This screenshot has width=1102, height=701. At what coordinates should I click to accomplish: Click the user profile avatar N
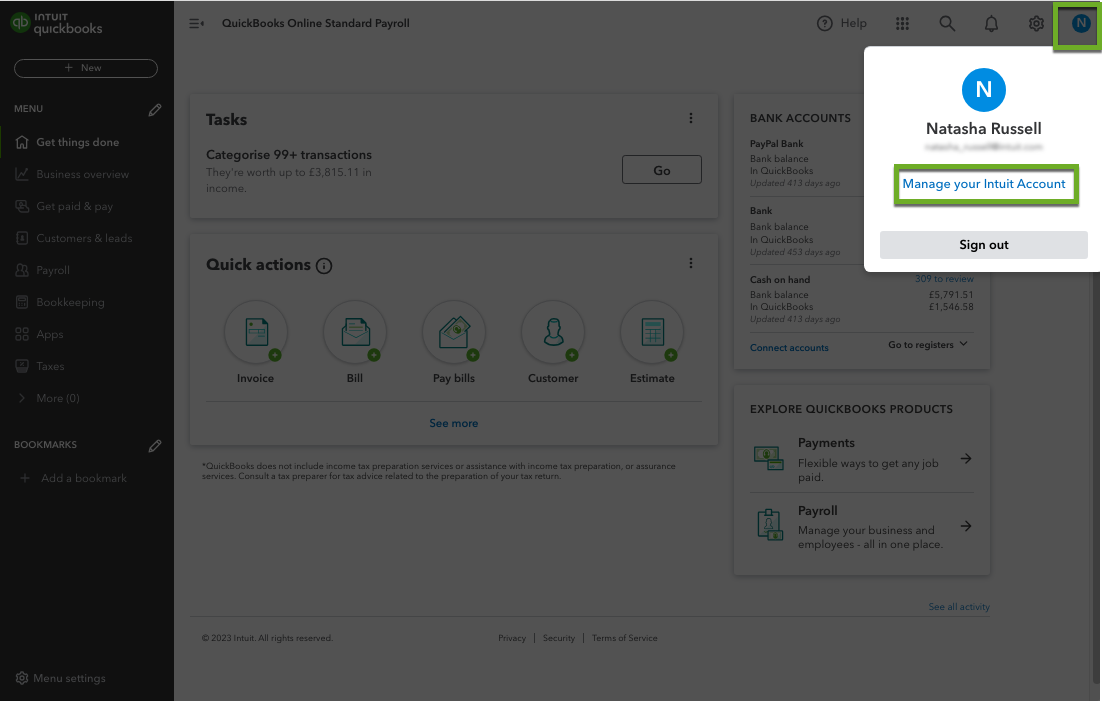tap(1080, 24)
